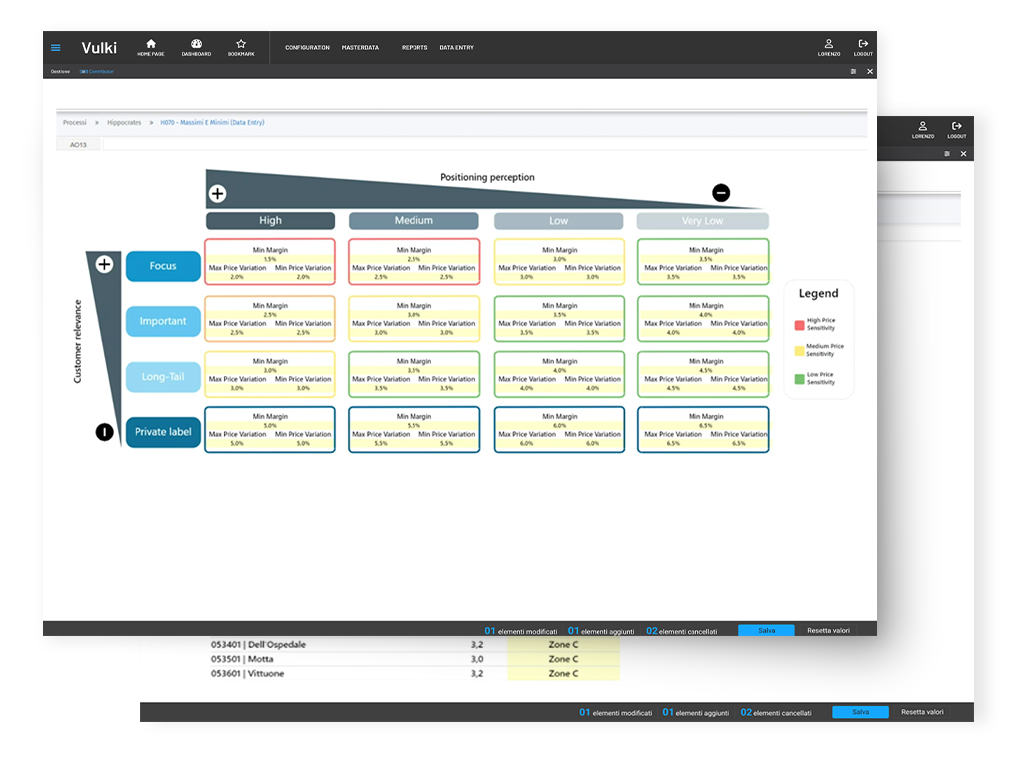Screen dimensions: 1024x780
Task: Click the front window Logout icon
Action: pos(863,44)
